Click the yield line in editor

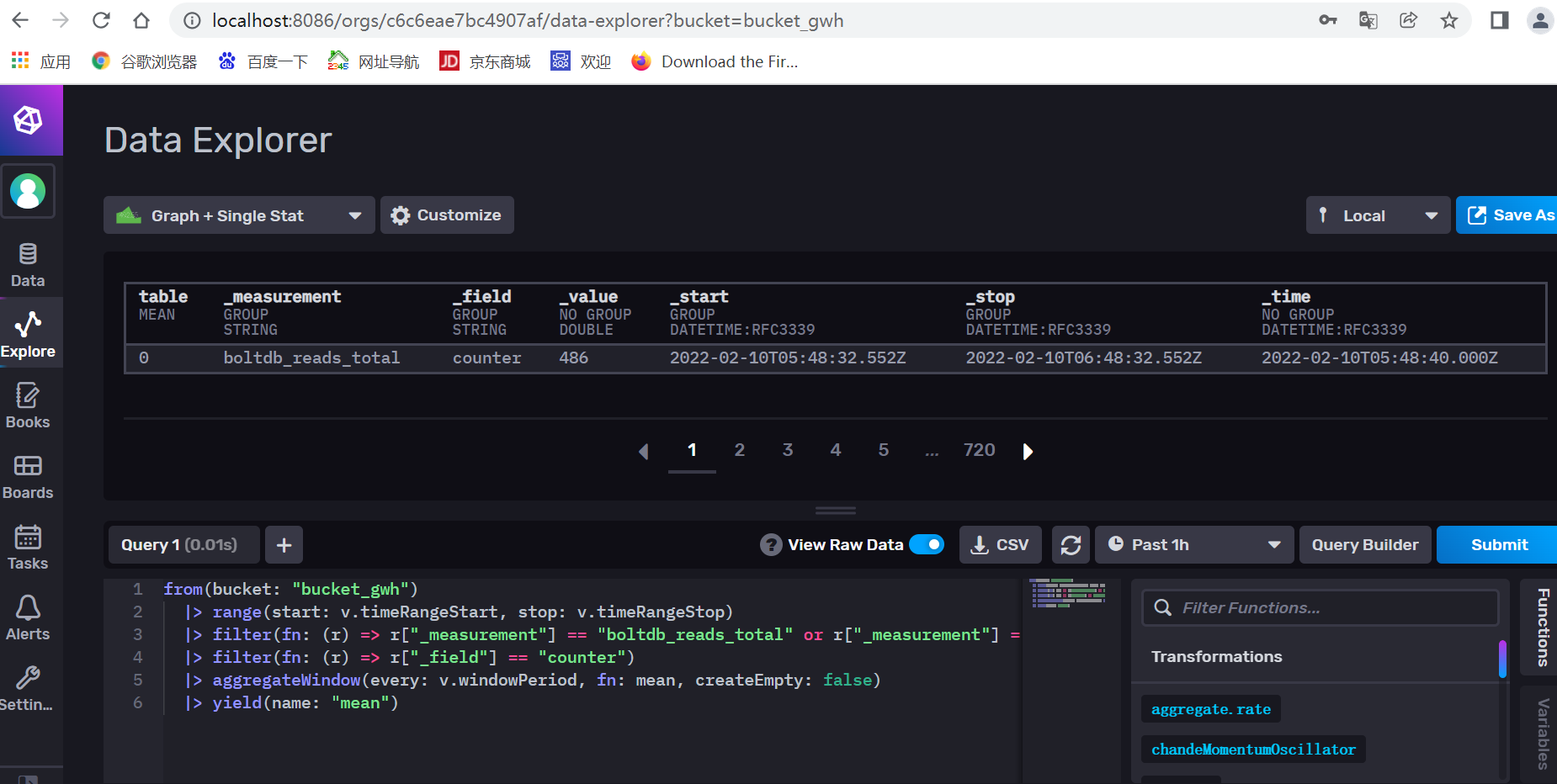pyautogui.click(x=291, y=702)
